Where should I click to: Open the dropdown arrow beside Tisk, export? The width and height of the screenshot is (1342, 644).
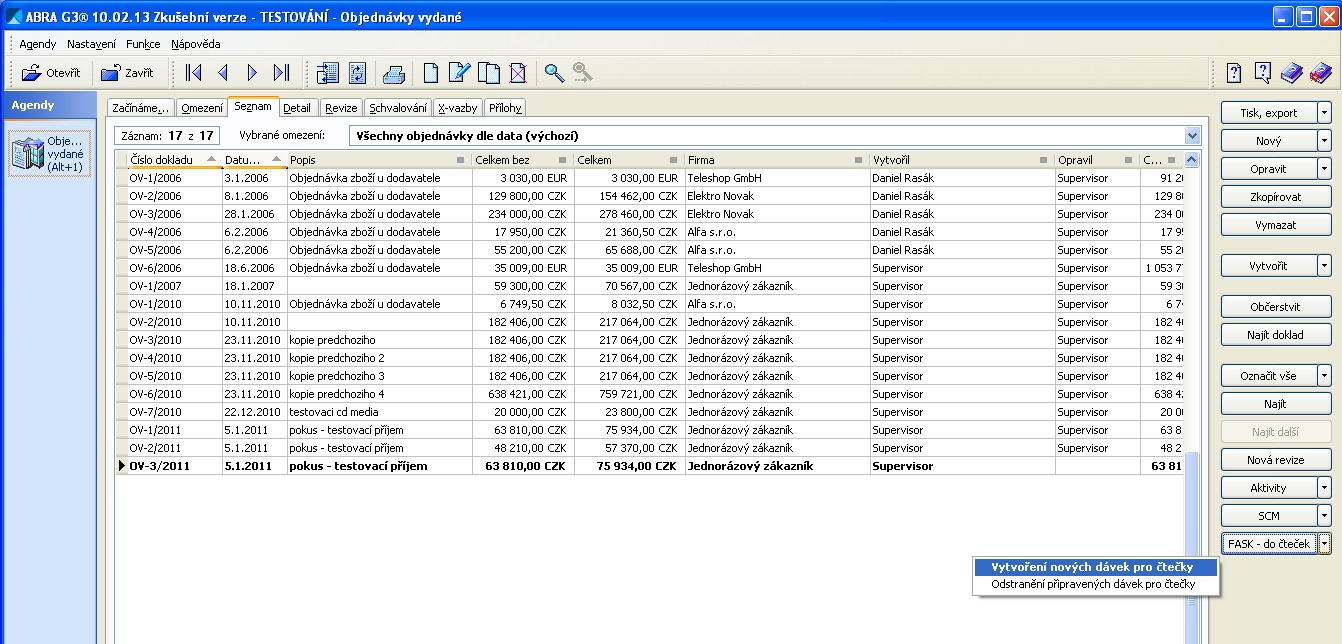pos(1324,113)
